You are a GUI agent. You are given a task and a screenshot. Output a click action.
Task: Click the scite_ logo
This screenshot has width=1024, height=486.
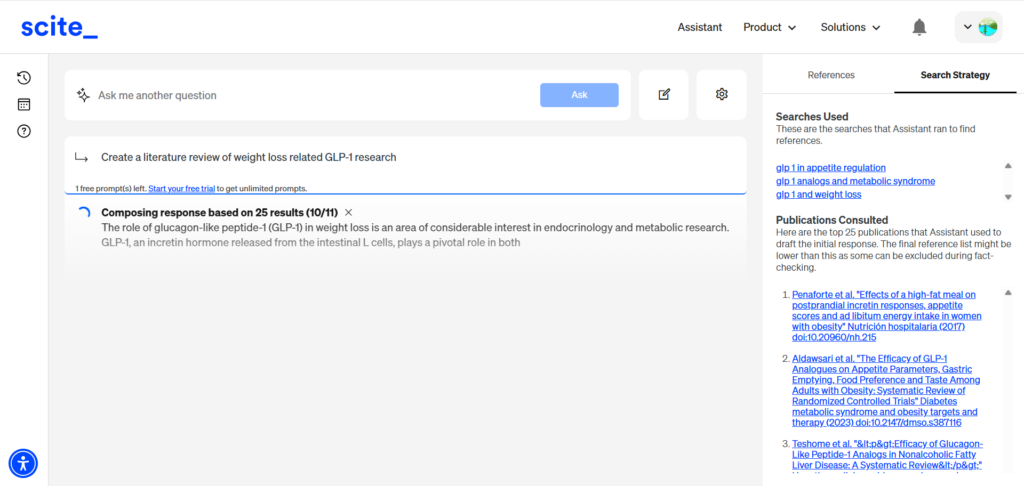pyautogui.click(x=59, y=27)
